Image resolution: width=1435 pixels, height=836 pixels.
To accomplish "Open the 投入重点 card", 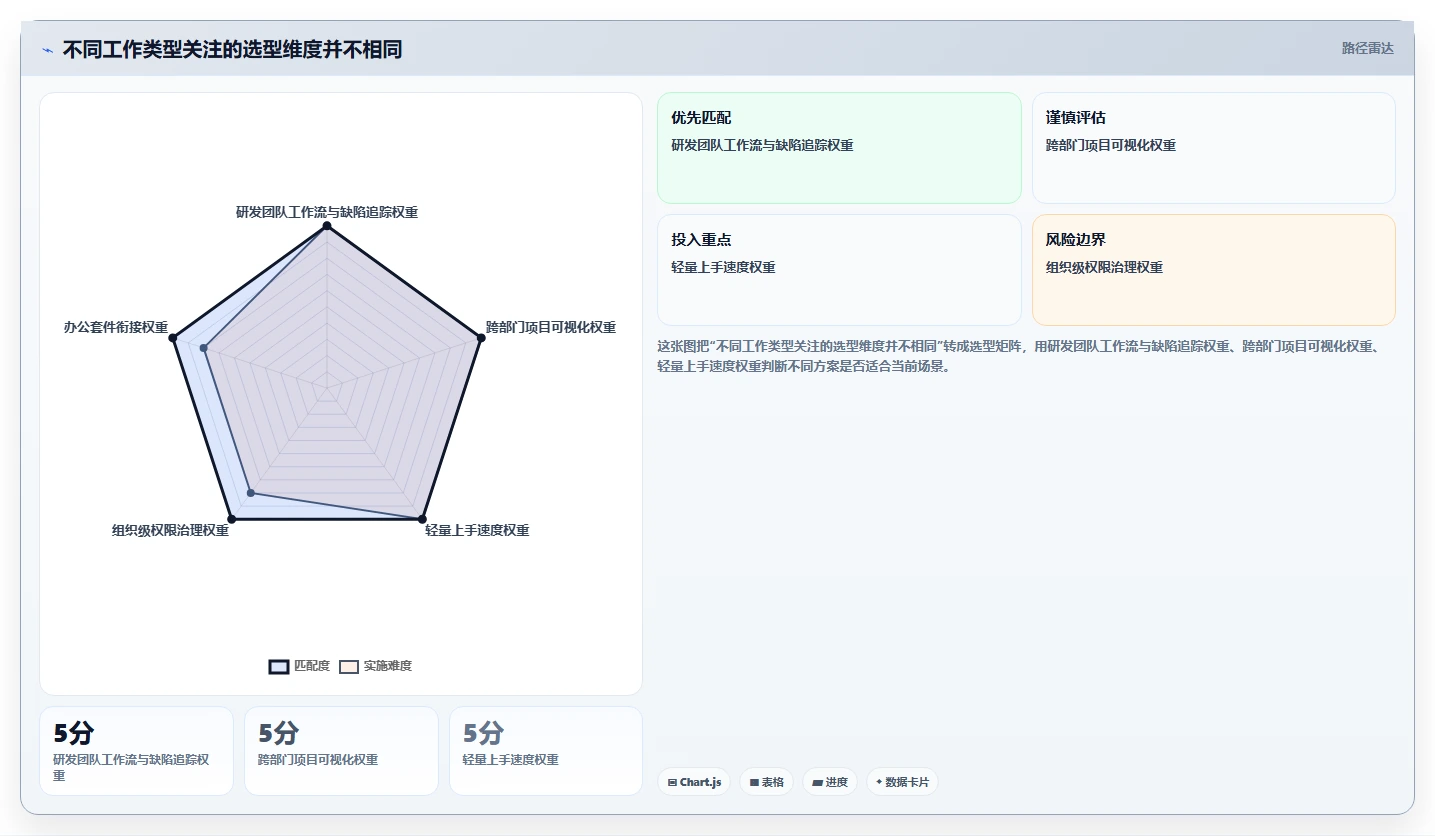I will [x=839, y=270].
